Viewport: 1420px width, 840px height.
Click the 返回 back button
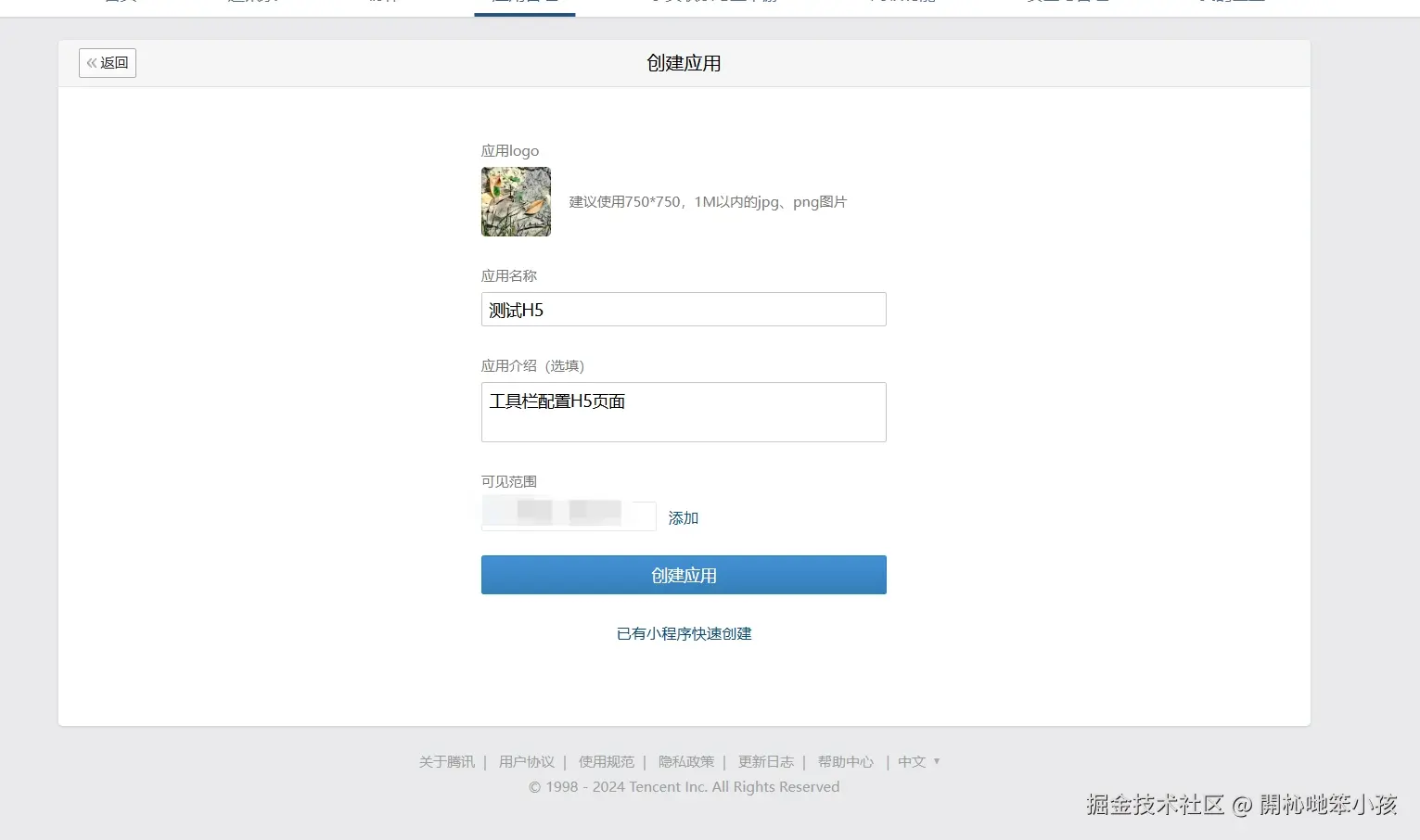[107, 63]
